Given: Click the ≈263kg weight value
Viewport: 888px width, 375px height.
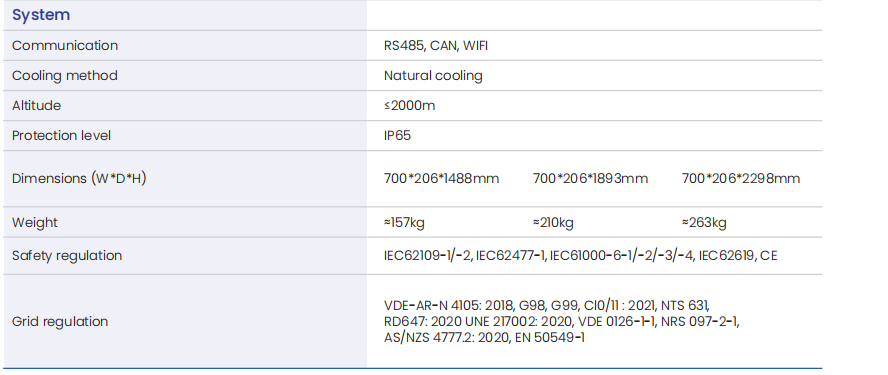Looking at the screenshot, I should [x=704, y=222].
